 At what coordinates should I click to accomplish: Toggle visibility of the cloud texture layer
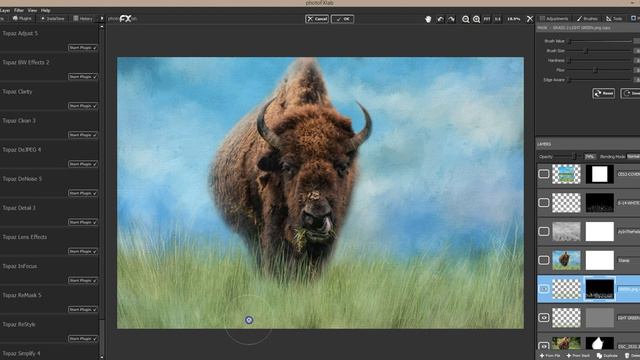coord(544,231)
